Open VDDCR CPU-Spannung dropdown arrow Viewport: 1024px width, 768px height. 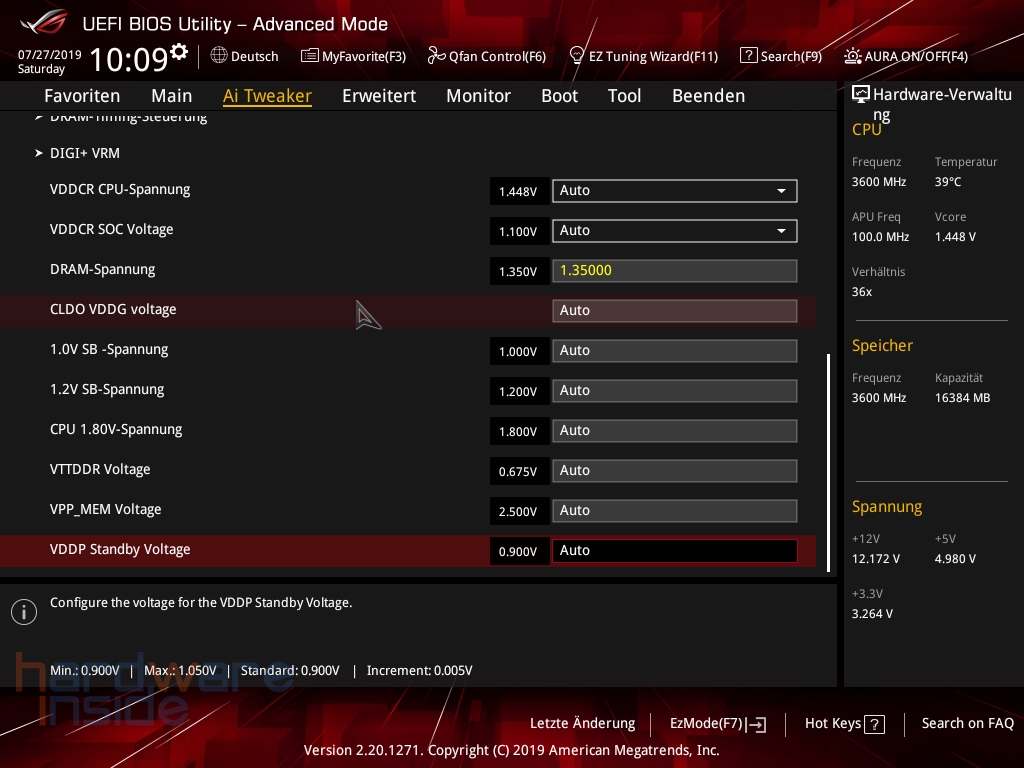pyautogui.click(x=781, y=191)
